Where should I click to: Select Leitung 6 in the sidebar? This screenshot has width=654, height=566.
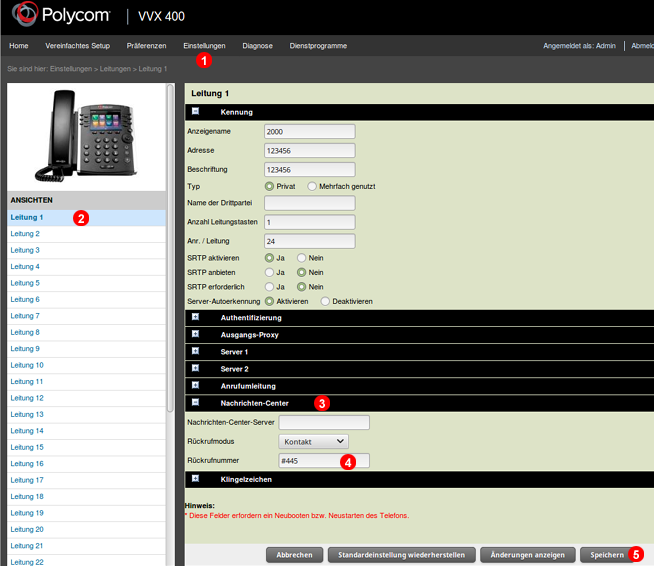pyautogui.click(x=86, y=299)
